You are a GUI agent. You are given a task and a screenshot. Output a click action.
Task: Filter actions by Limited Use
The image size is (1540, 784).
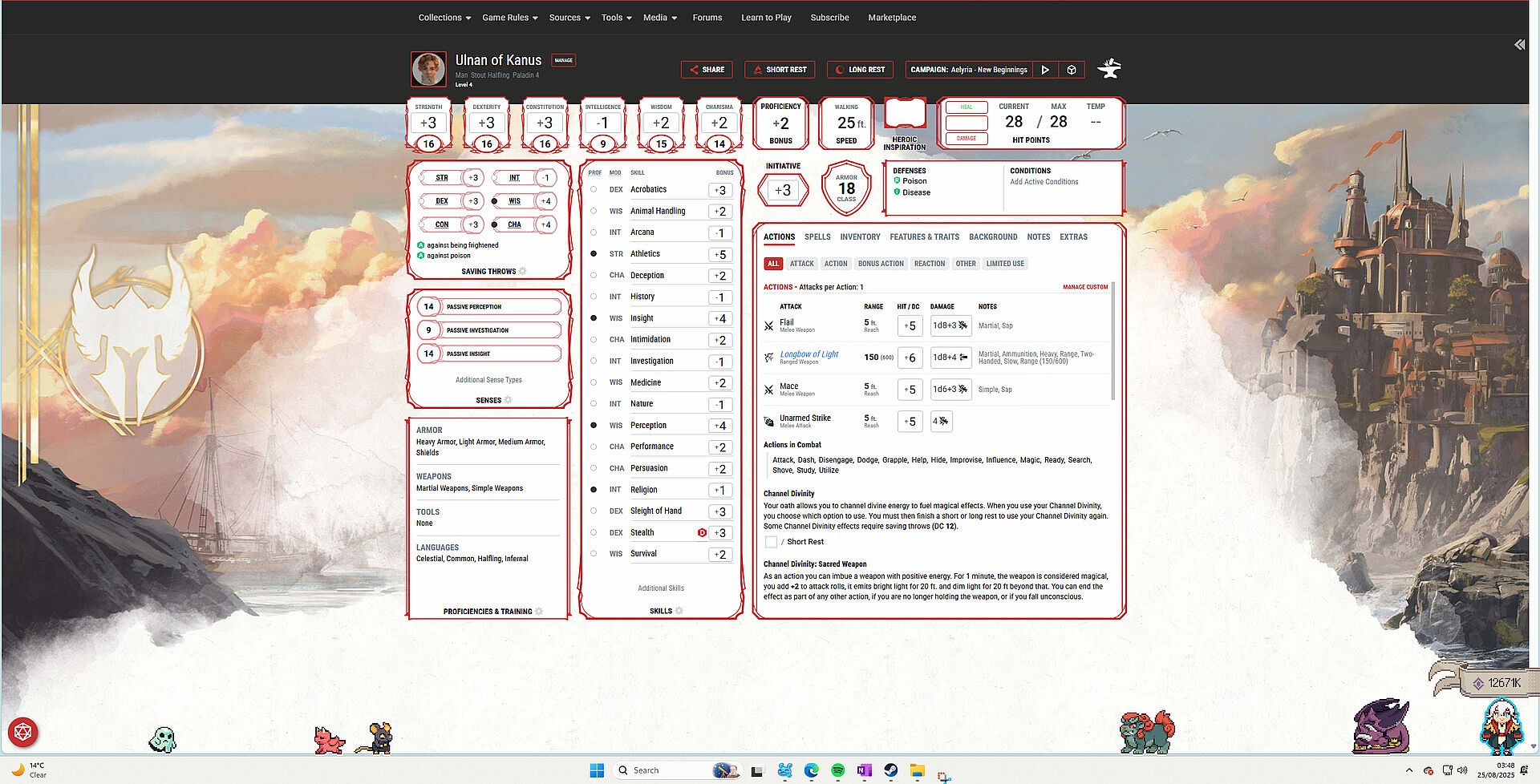[1005, 264]
